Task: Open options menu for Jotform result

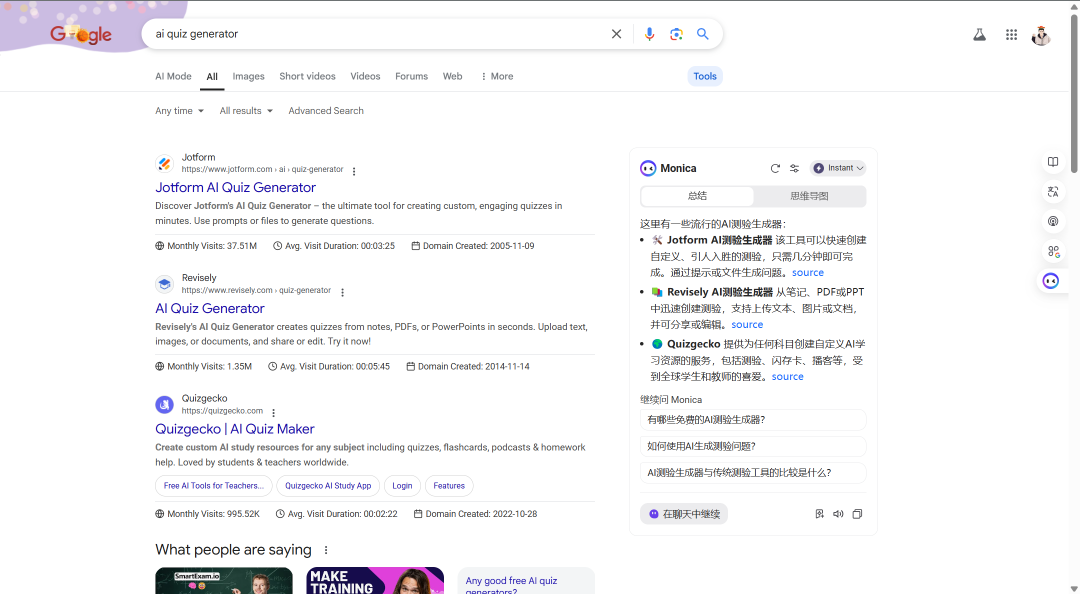Action: coord(354,172)
